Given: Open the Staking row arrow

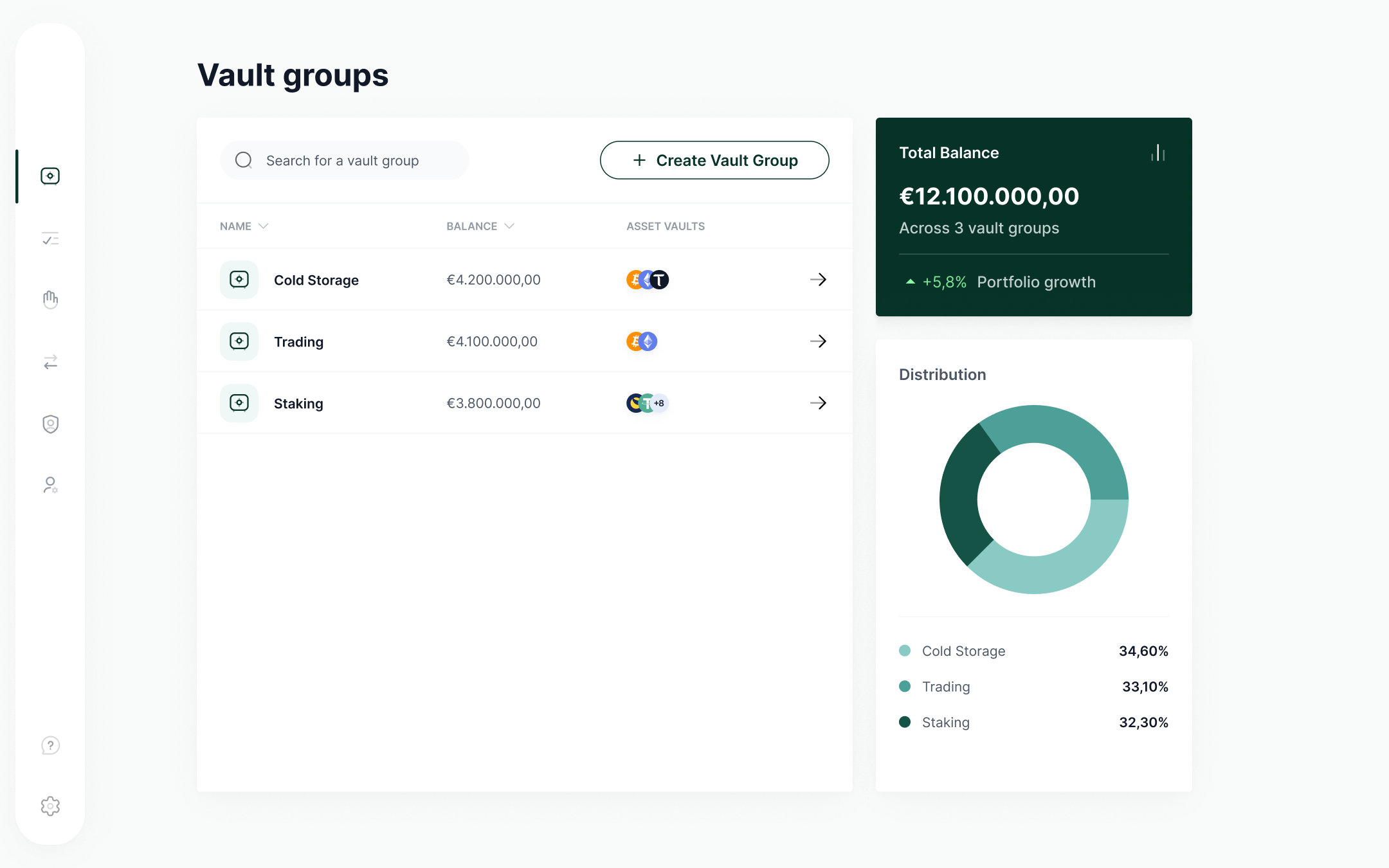Looking at the screenshot, I should (x=818, y=403).
